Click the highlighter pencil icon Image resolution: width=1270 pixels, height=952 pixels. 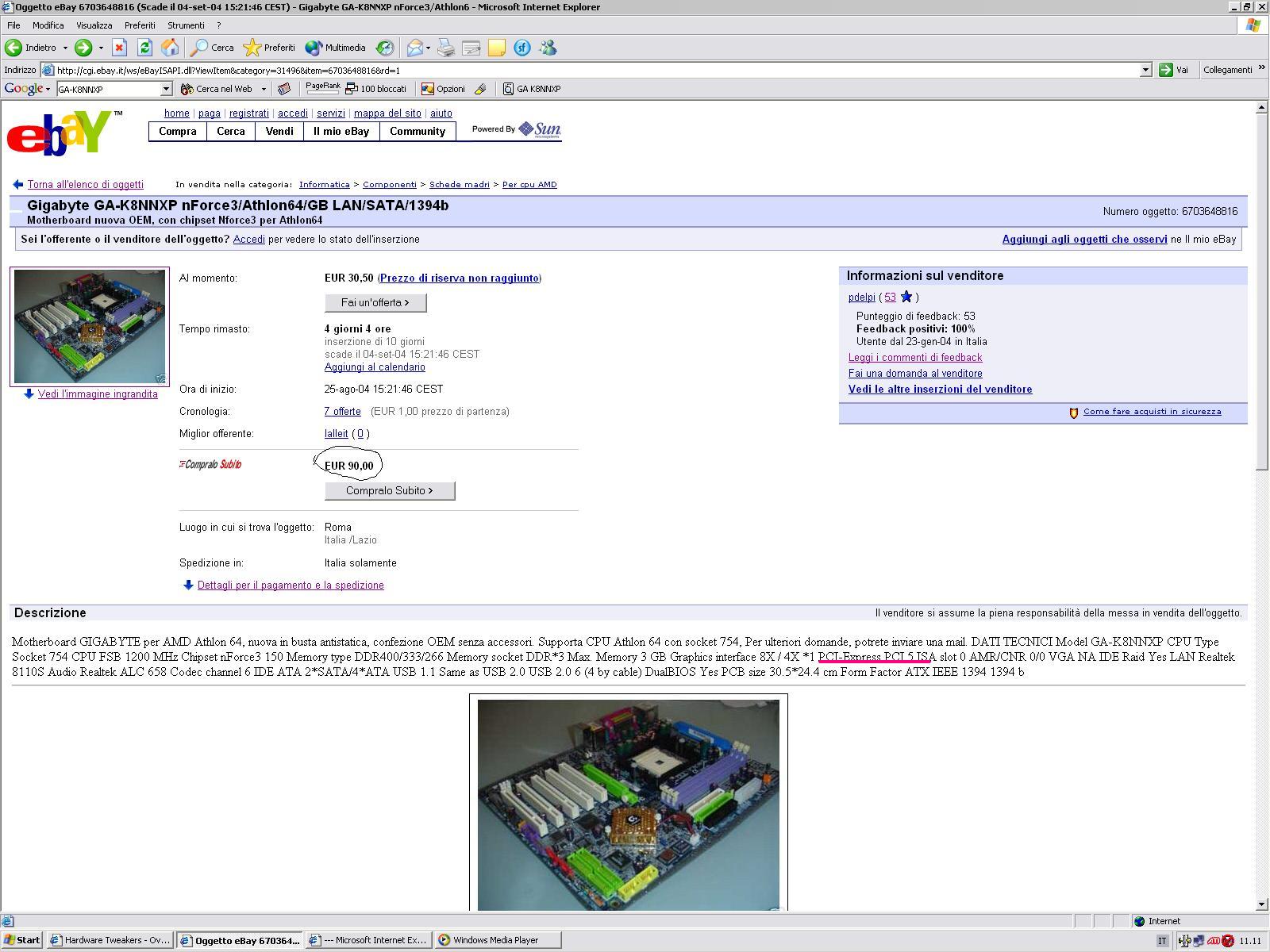pyautogui.click(x=480, y=89)
